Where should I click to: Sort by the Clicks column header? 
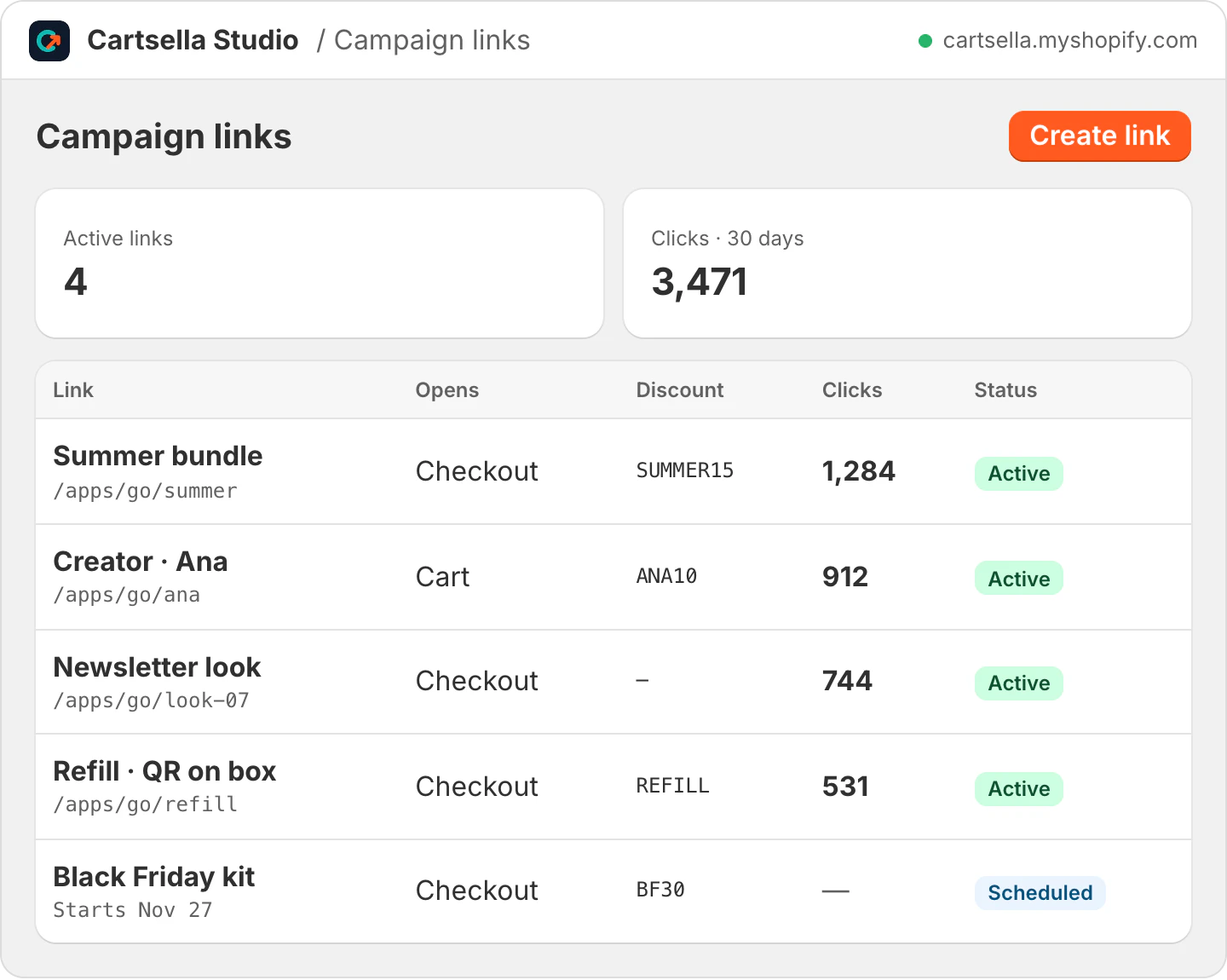coord(852,390)
